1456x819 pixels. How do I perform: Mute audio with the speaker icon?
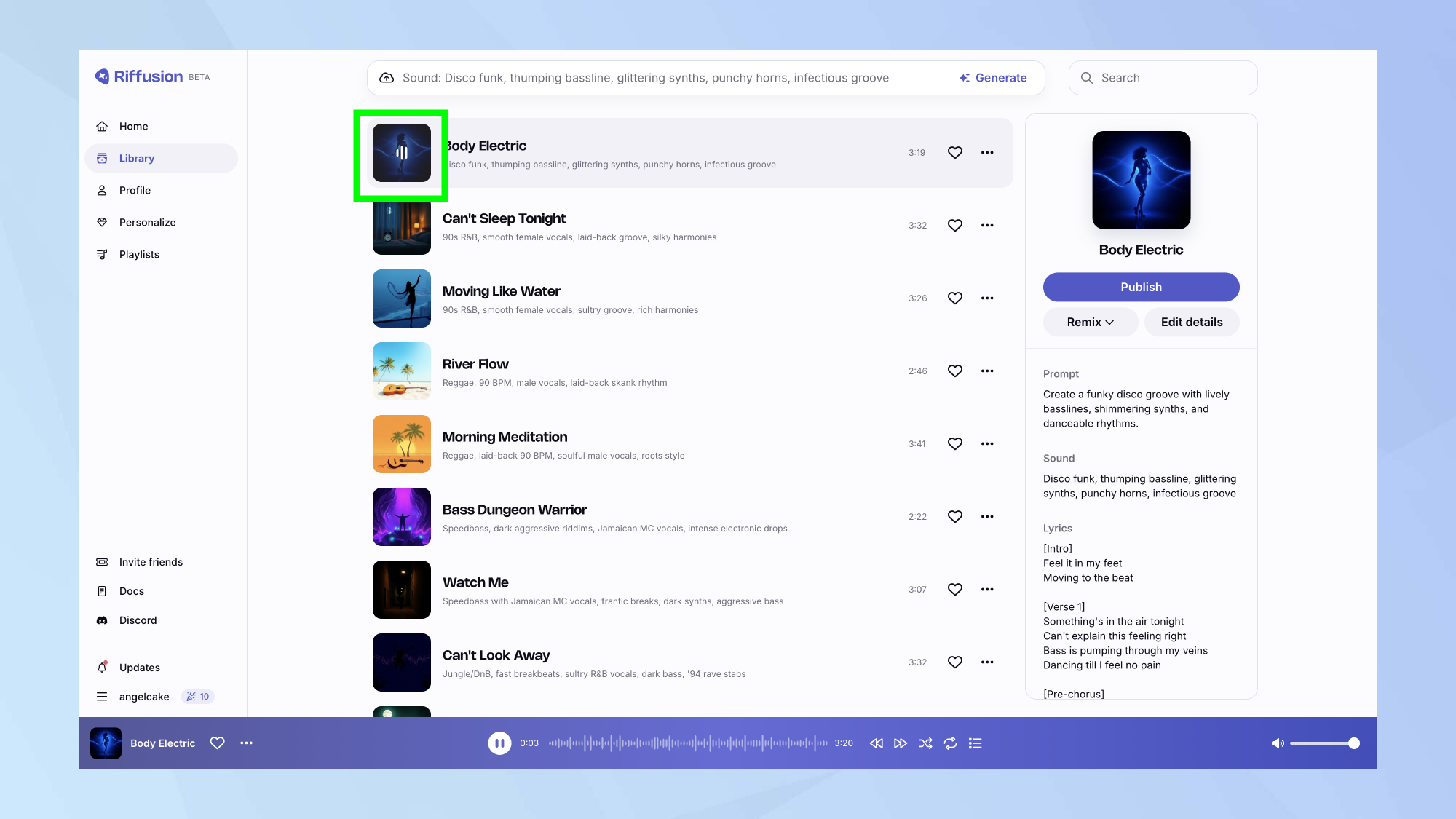click(x=1277, y=743)
